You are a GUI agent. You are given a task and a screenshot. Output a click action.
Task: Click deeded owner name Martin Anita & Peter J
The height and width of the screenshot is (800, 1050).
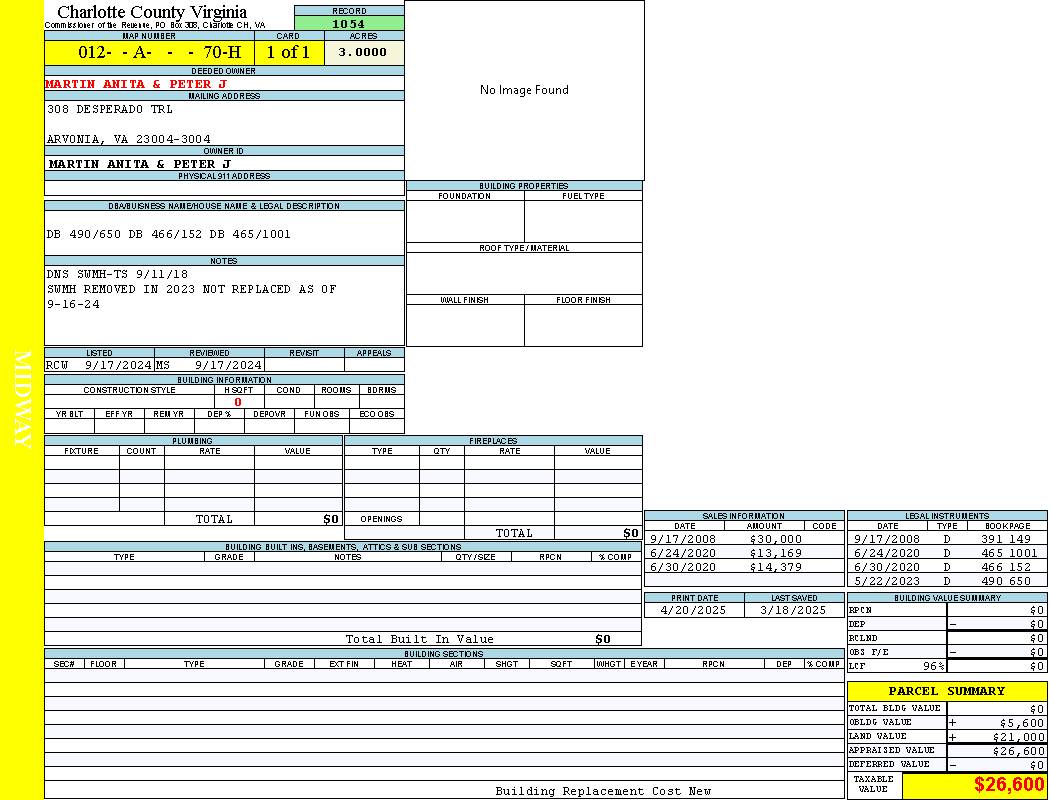tap(136, 84)
